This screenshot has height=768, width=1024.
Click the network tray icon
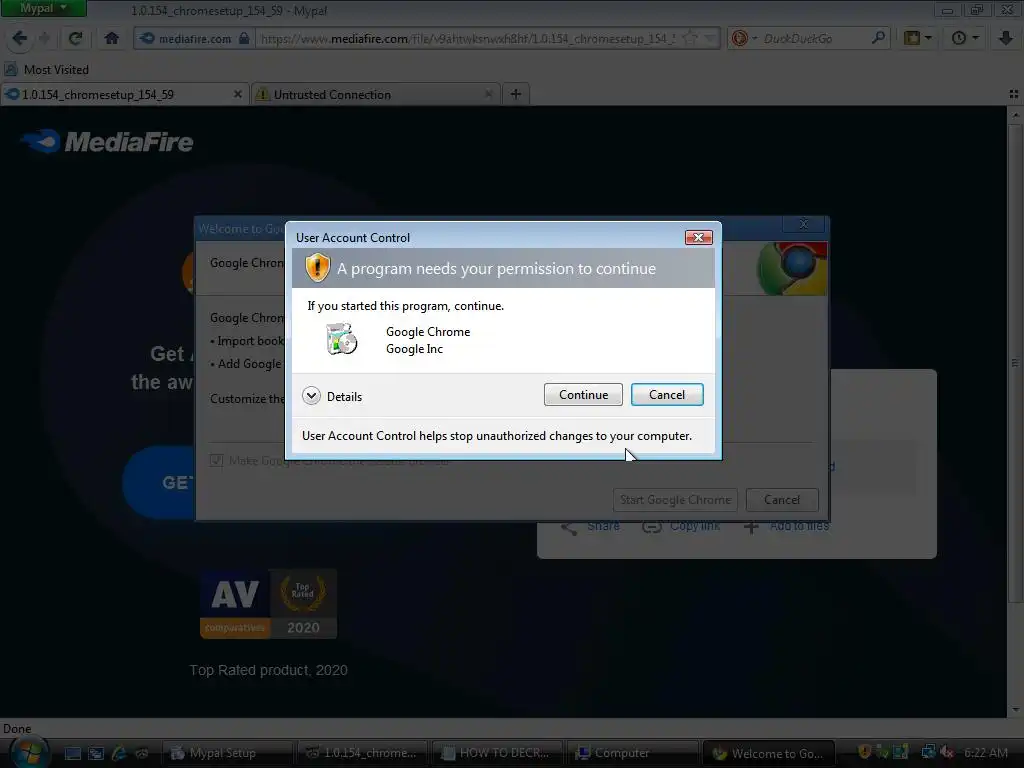coord(928,752)
